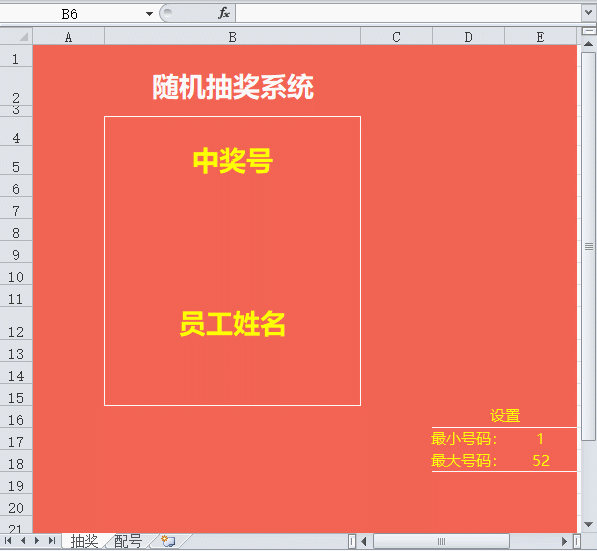Click the 最大号码 label
This screenshot has width=597, height=551.
(464, 461)
